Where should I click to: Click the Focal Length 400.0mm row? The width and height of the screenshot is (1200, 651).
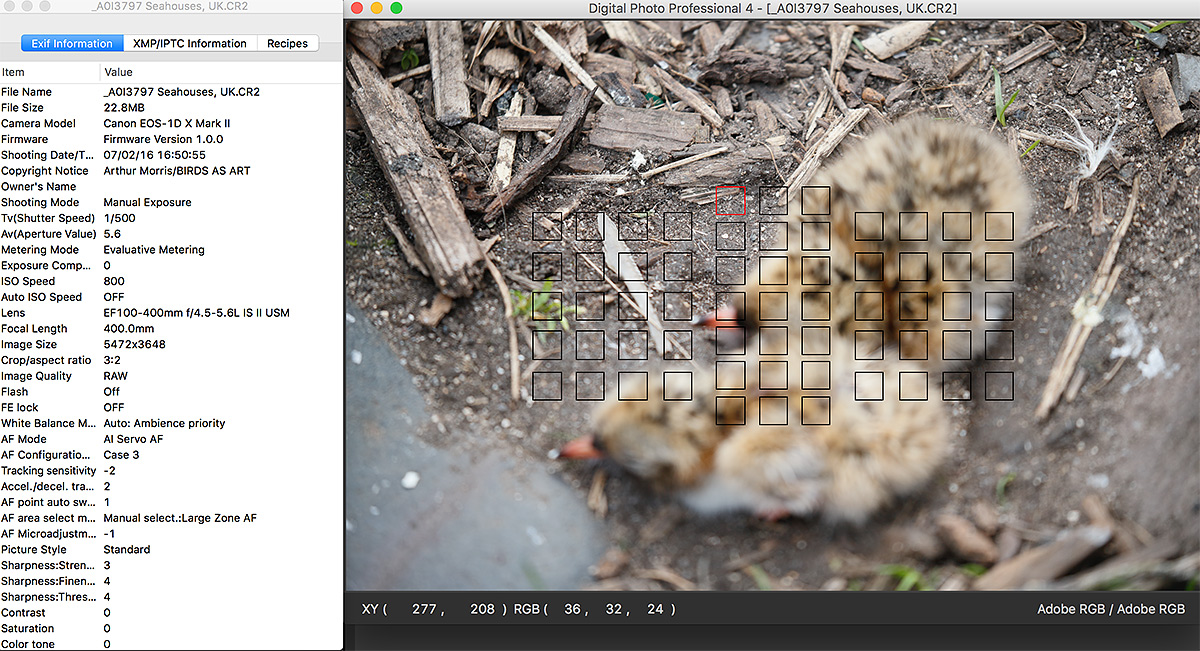click(x=171, y=328)
